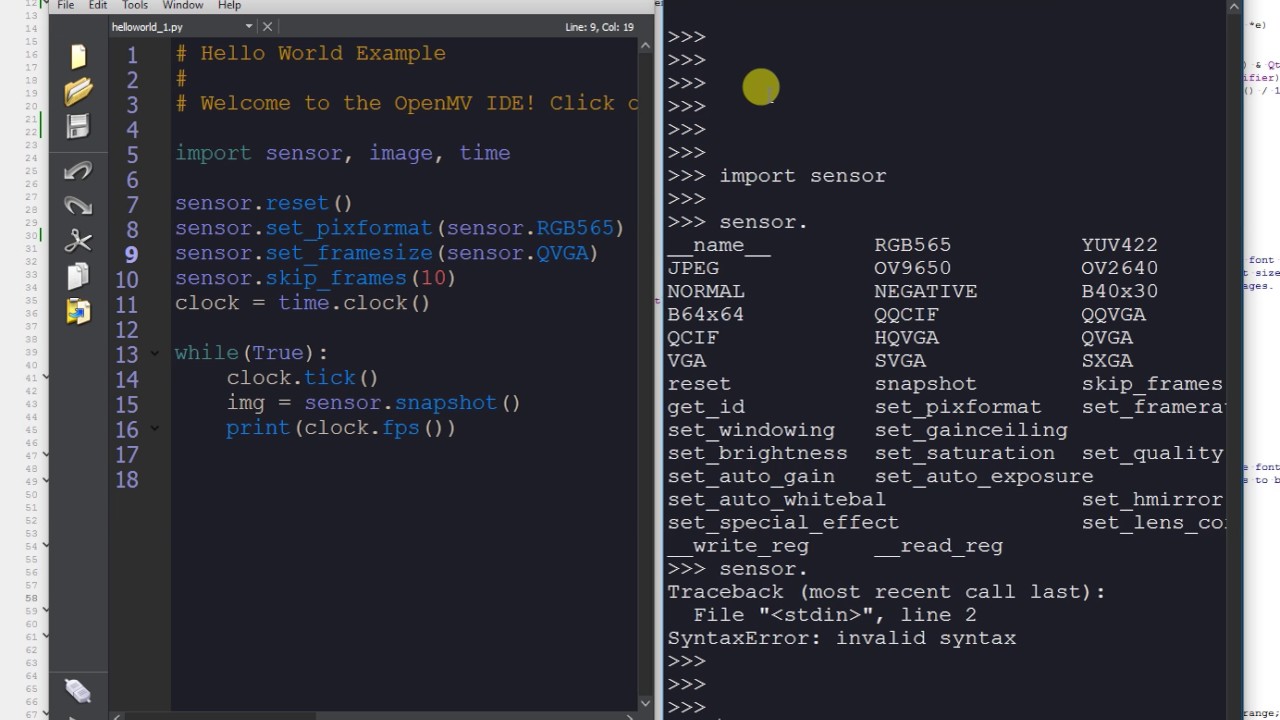This screenshot has width=1280, height=720.
Task: Close the helloworld_1.py document with the X
Action: pos(267,27)
